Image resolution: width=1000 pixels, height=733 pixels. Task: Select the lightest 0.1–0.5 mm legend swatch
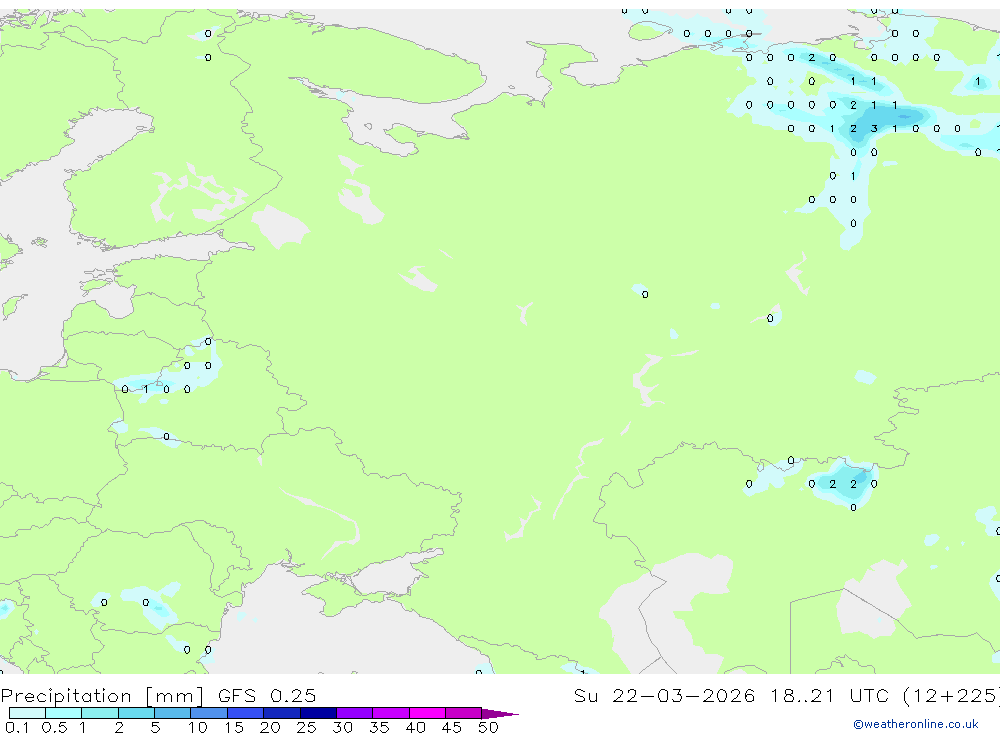tap(27, 713)
